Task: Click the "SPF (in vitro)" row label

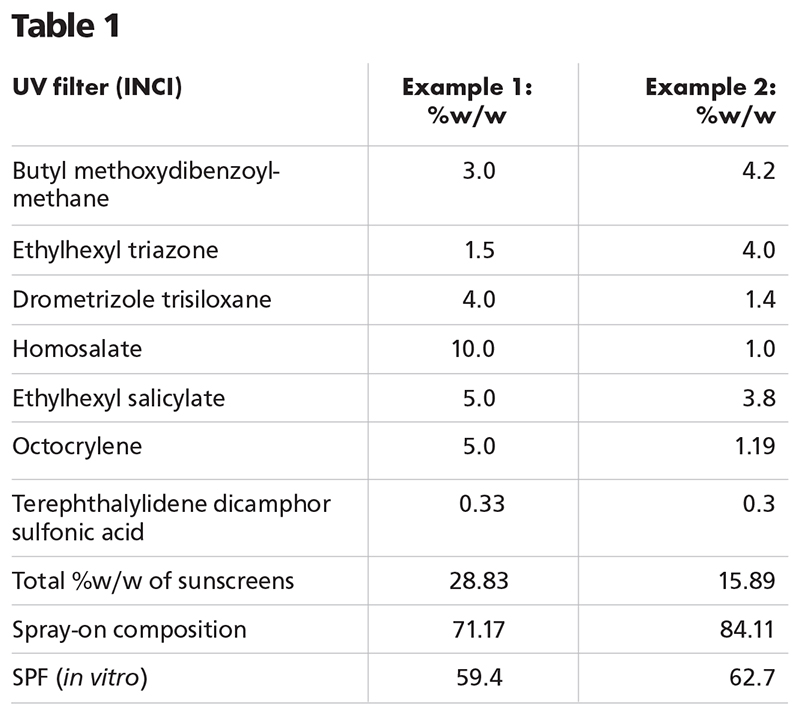Action: 80,680
